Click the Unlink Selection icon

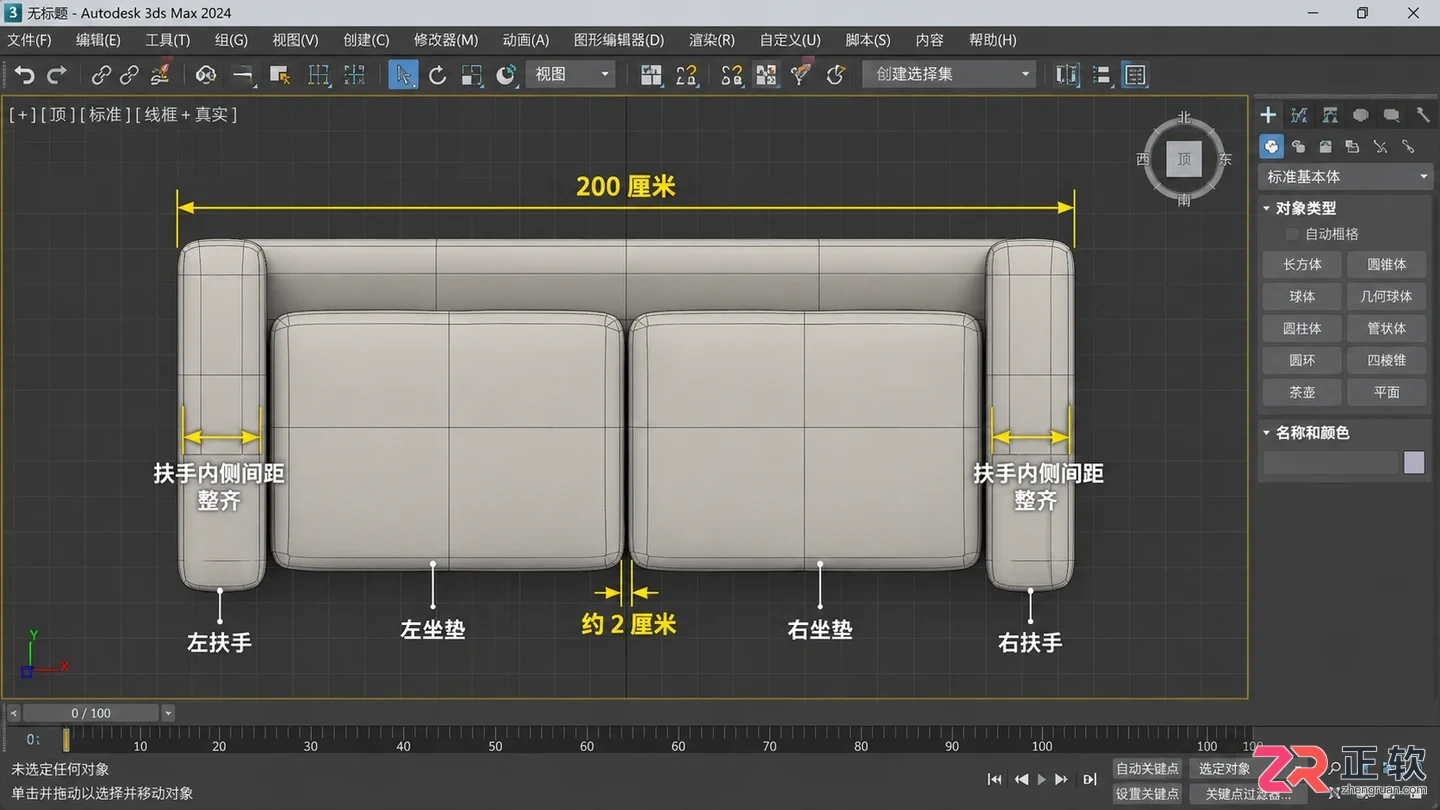pos(130,75)
